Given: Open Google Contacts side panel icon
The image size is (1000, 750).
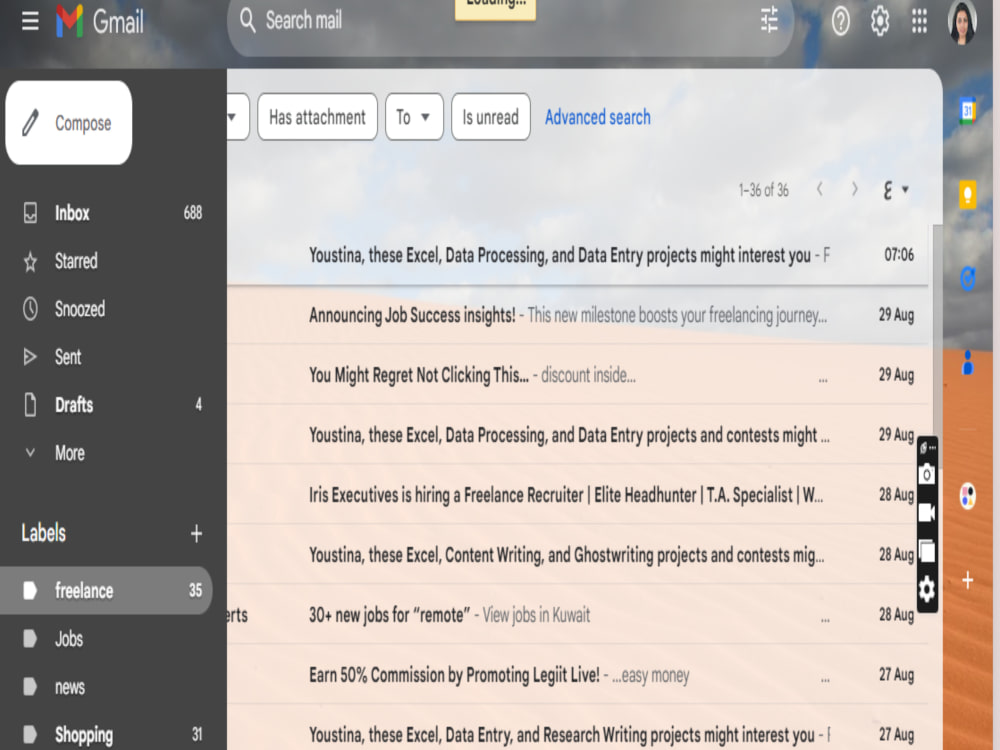Looking at the screenshot, I should (967, 362).
